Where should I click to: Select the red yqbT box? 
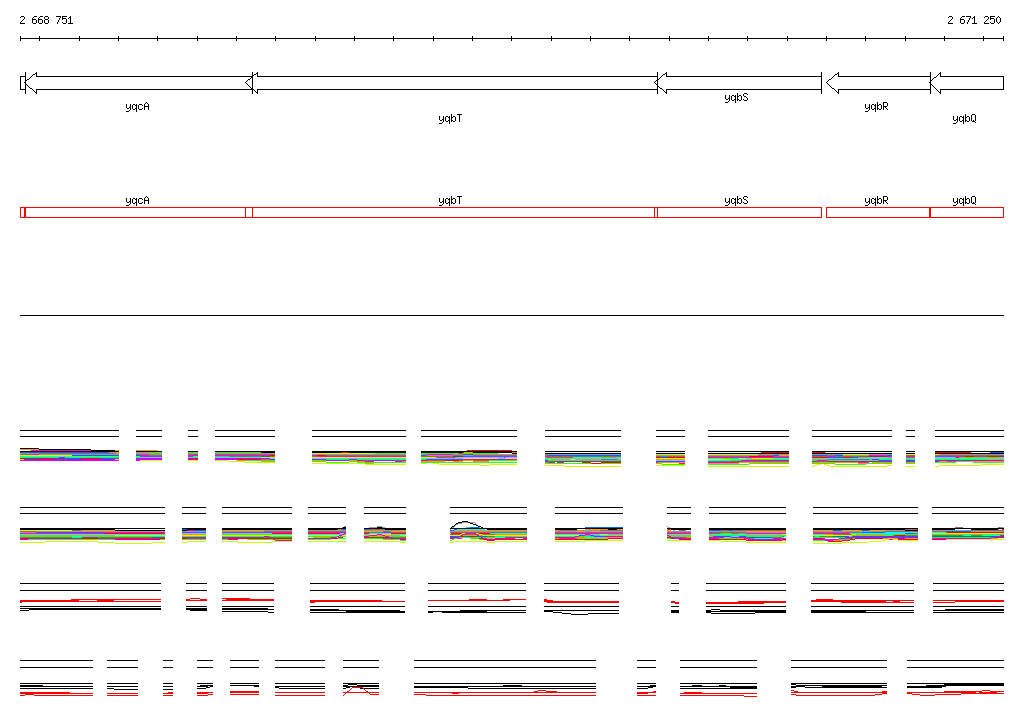point(453,212)
